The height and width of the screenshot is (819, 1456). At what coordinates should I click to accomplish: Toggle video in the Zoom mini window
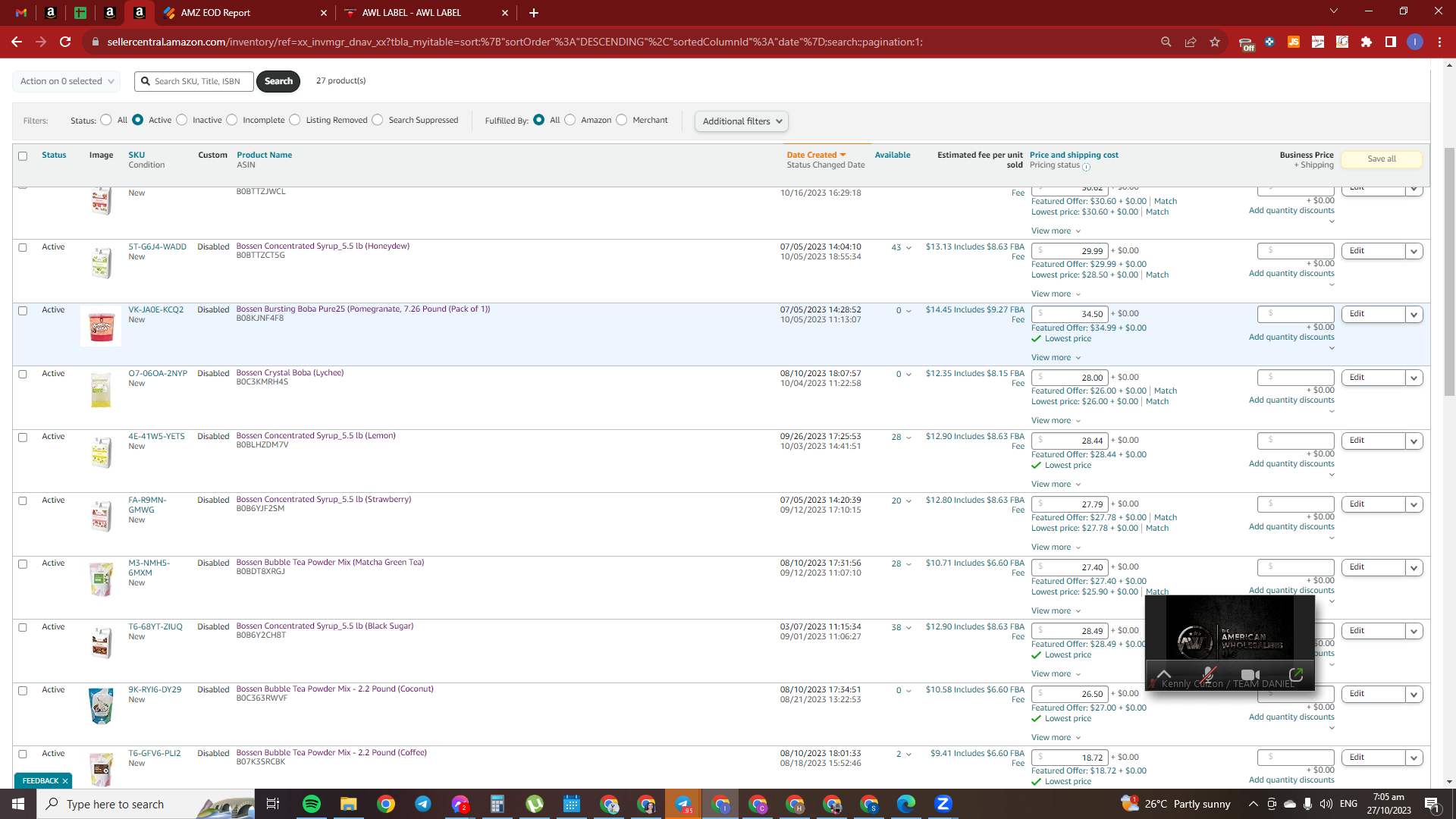coord(1250,674)
